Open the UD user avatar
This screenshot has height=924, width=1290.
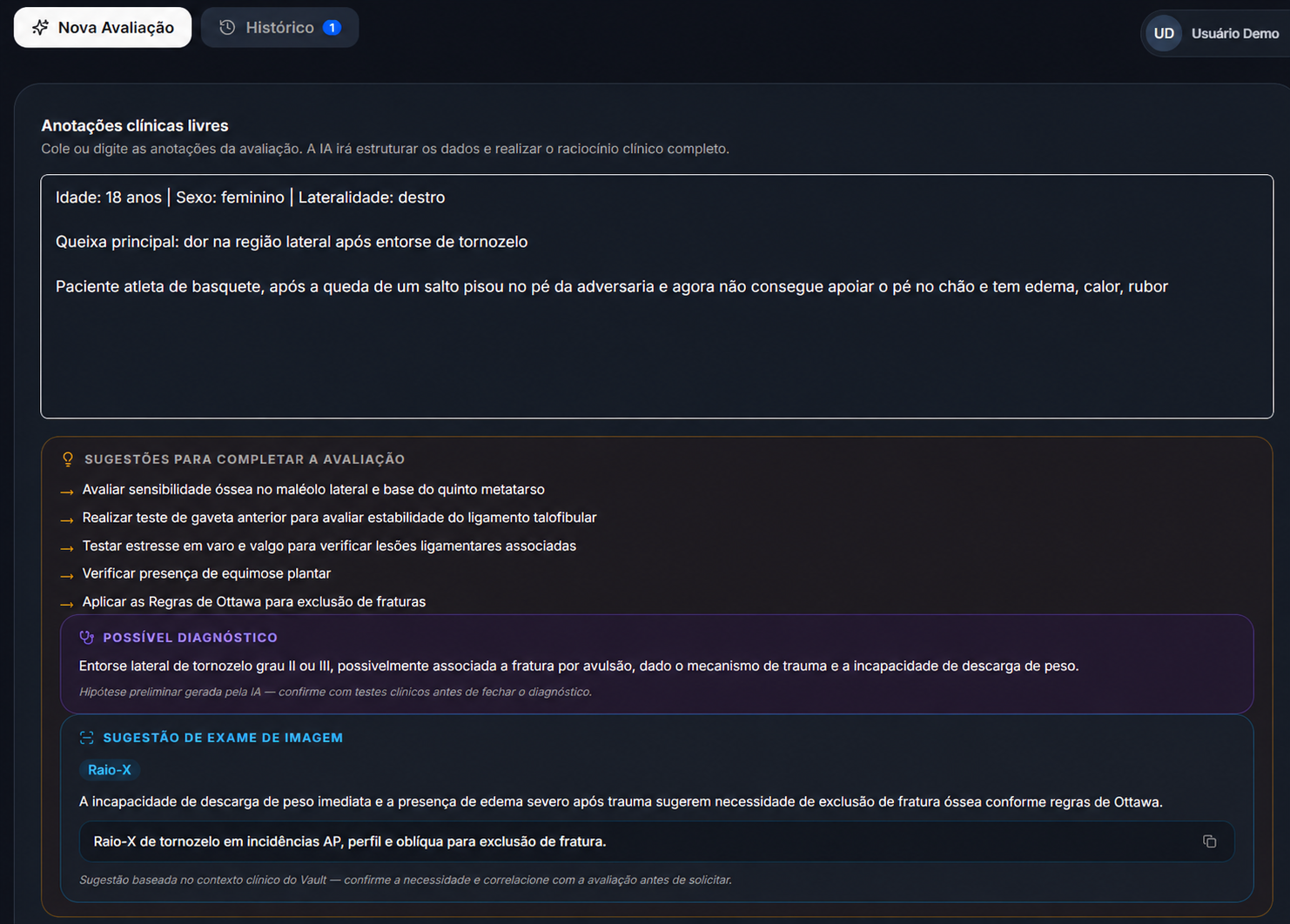[1164, 34]
